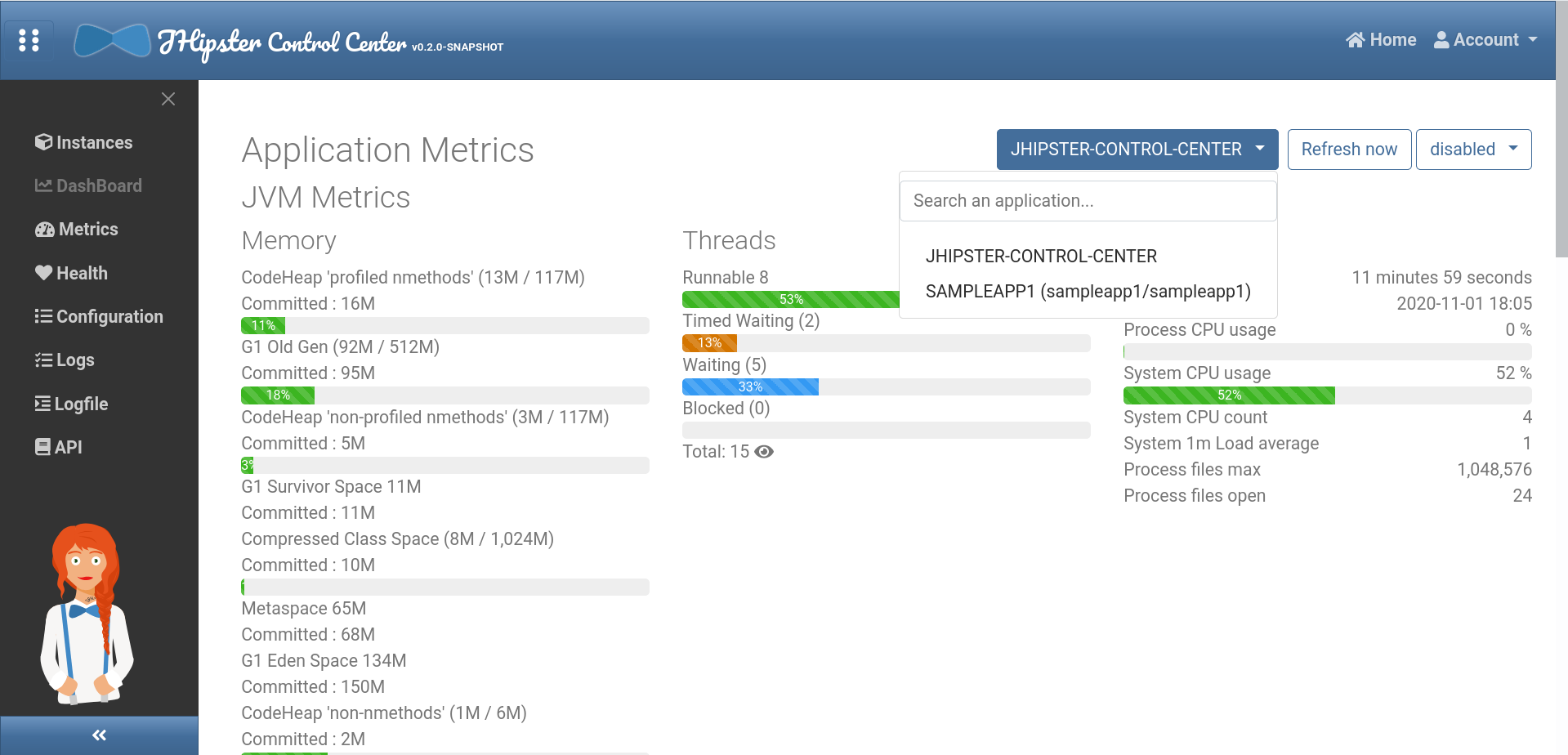1568x755 pixels.
Task: Click the Instances cube icon
Action: (x=43, y=142)
